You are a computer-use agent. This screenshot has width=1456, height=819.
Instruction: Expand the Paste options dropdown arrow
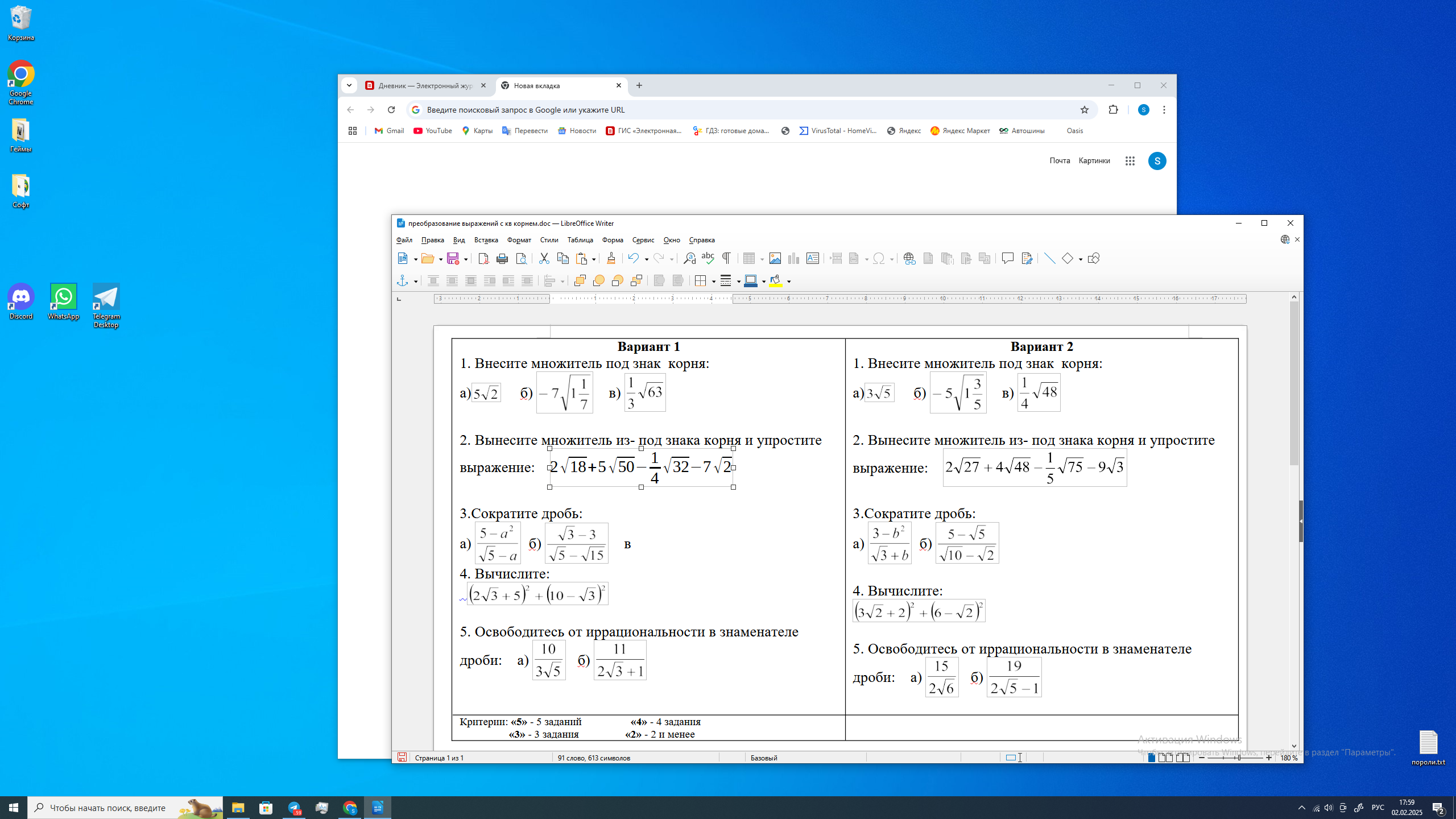click(593, 259)
